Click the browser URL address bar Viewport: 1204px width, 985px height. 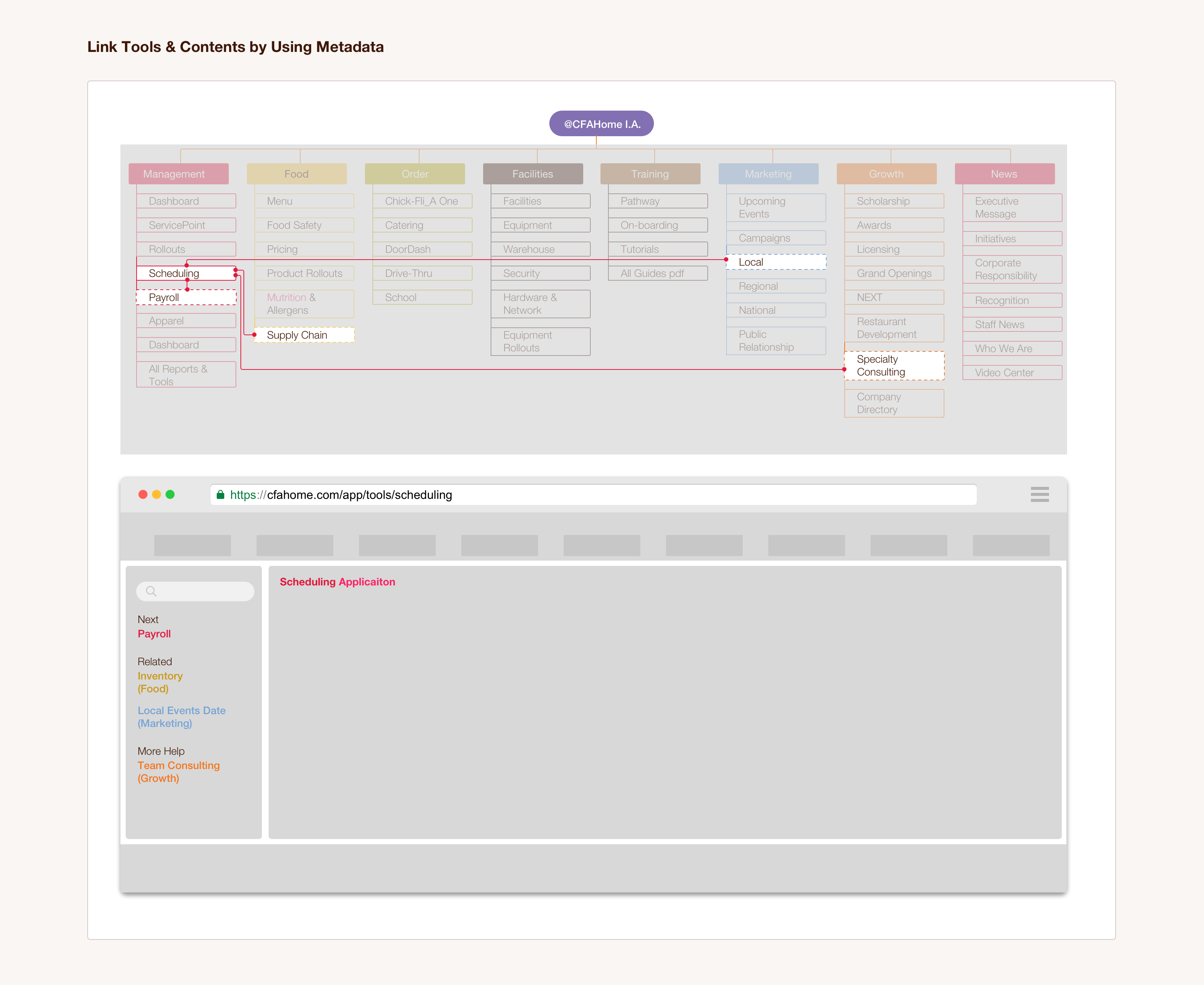(x=593, y=495)
